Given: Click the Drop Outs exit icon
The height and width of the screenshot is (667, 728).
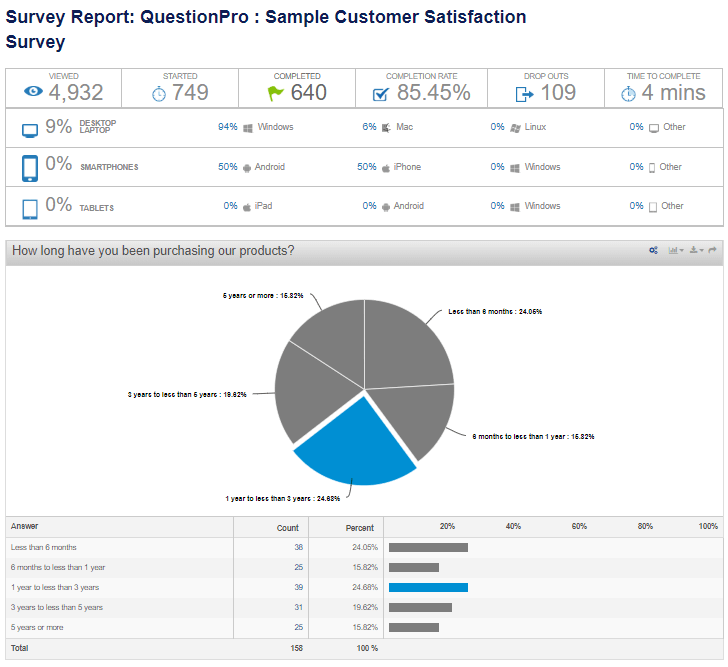Looking at the screenshot, I should pyautogui.click(x=524, y=94).
